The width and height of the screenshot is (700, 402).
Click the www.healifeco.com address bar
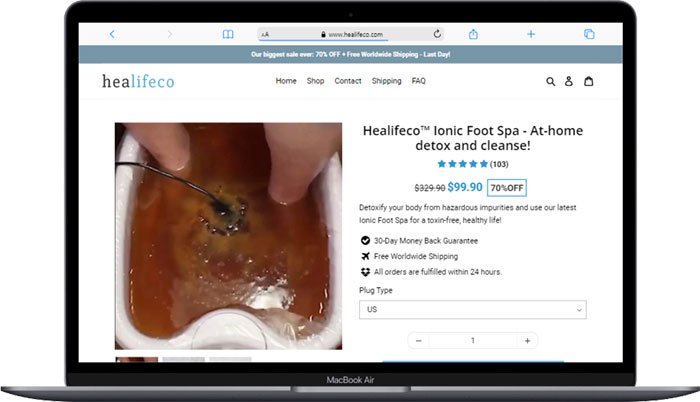click(x=351, y=34)
